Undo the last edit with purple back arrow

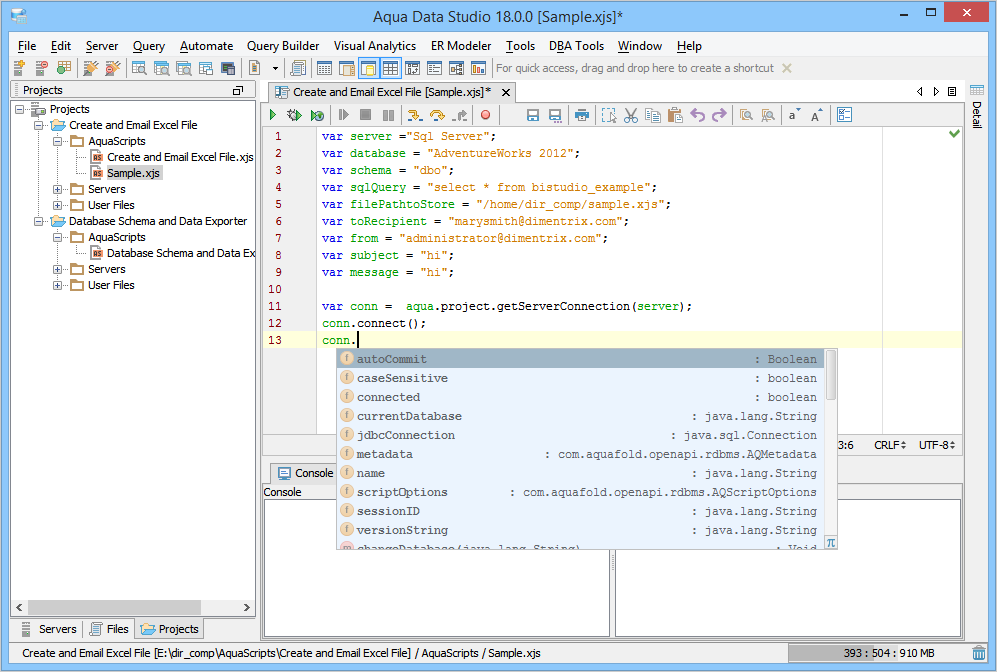tap(698, 115)
